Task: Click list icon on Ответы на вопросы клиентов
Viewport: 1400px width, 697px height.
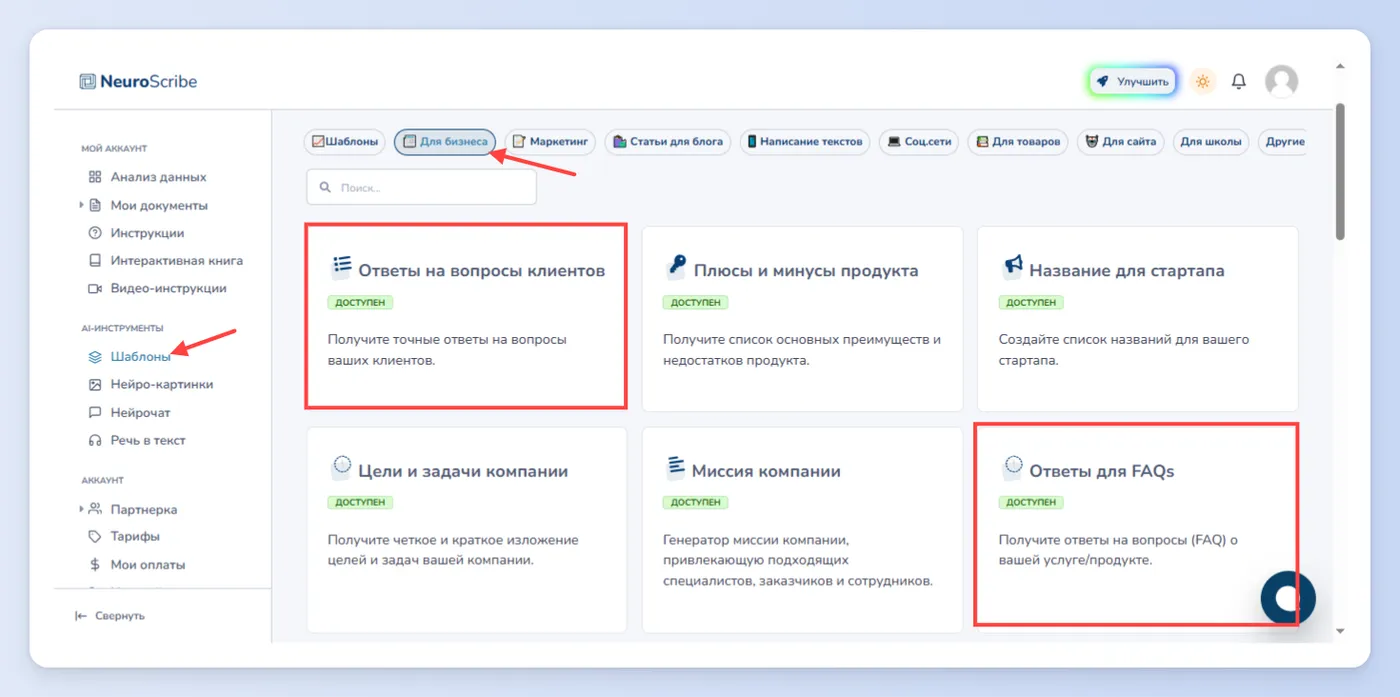Action: click(341, 267)
